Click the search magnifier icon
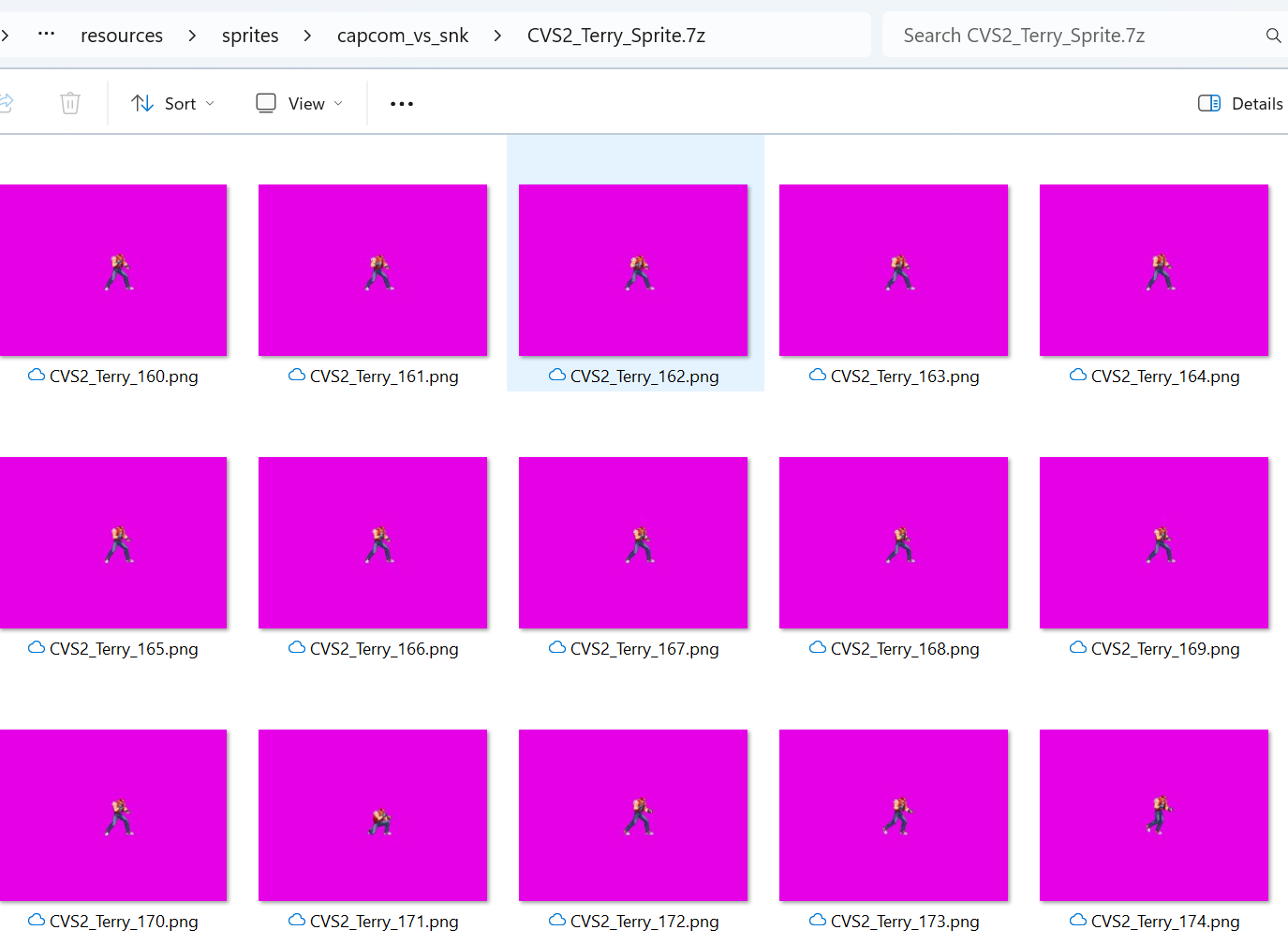Viewport: 1288px width, 945px height. [1273, 36]
